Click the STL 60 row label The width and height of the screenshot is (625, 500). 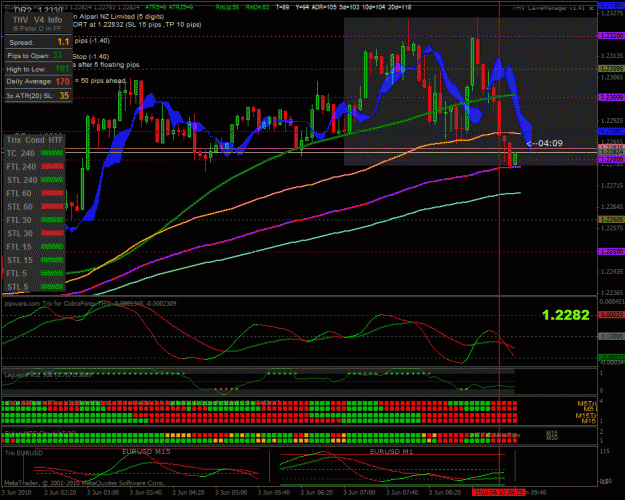pos(20,207)
